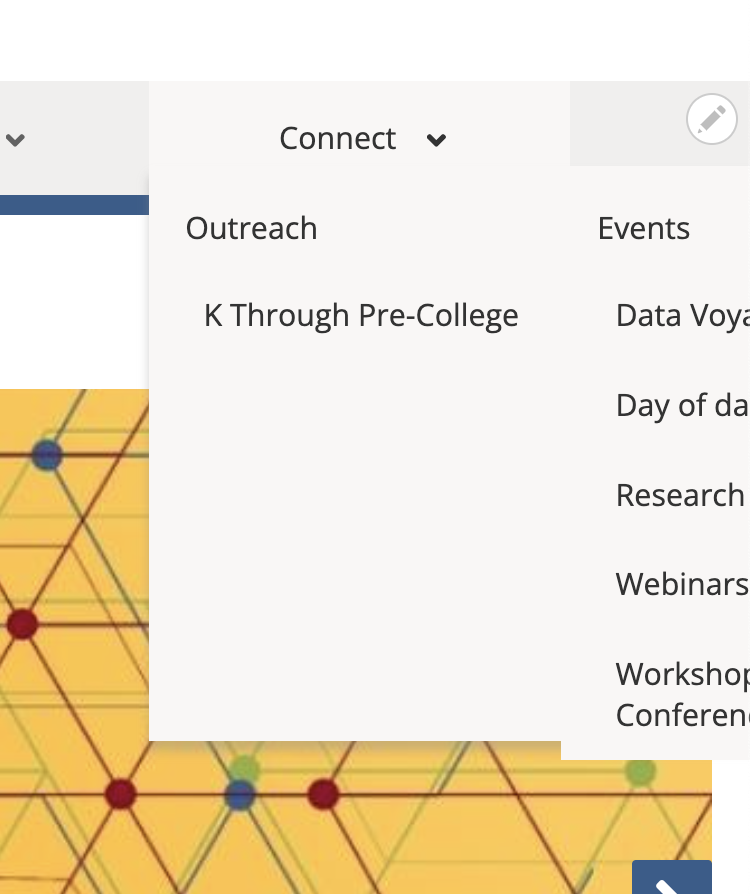Click the Connect menu label

click(338, 138)
